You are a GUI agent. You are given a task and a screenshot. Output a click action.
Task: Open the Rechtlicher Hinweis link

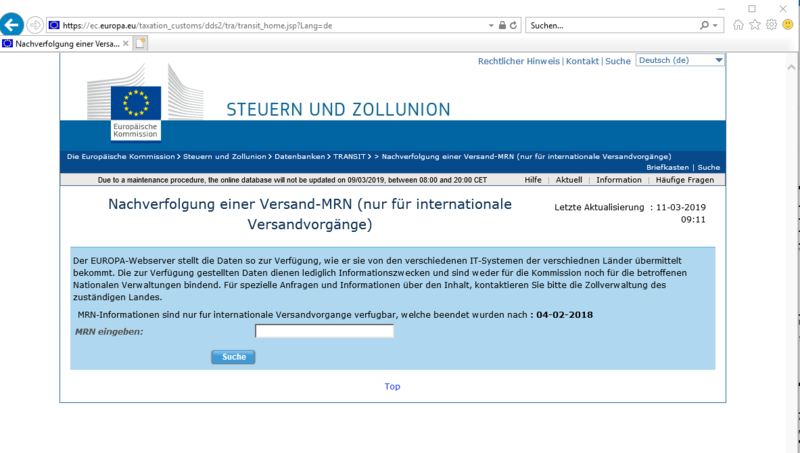[518, 61]
